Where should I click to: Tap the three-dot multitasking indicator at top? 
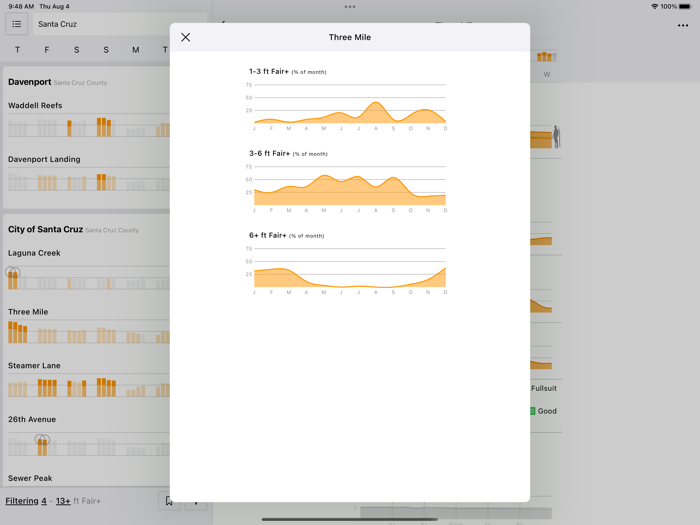click(x=350, y=7)
